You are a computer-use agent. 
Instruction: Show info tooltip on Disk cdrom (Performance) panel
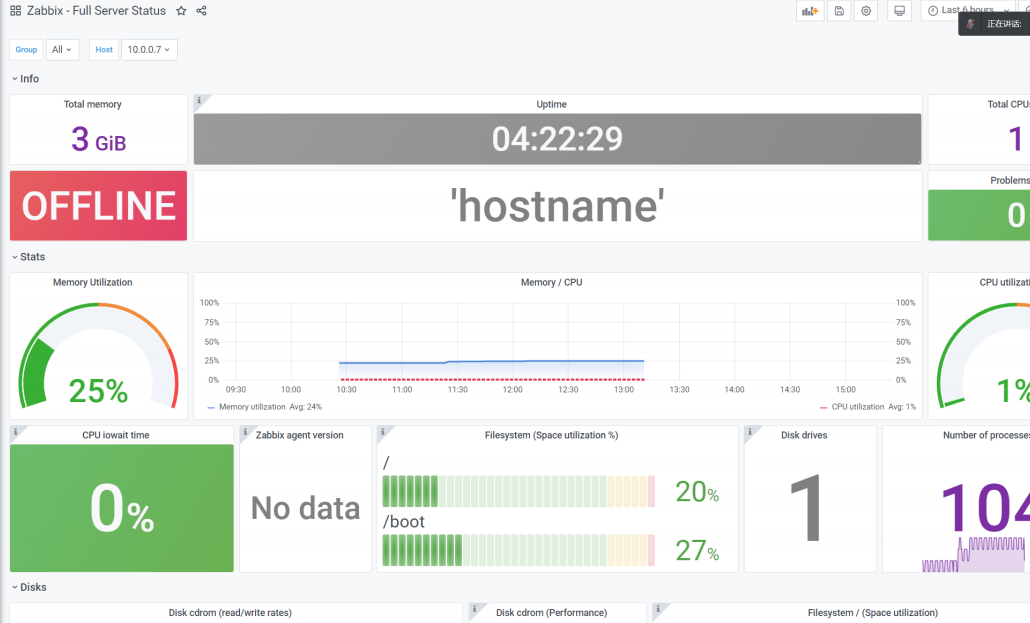[x=474, y=609]
